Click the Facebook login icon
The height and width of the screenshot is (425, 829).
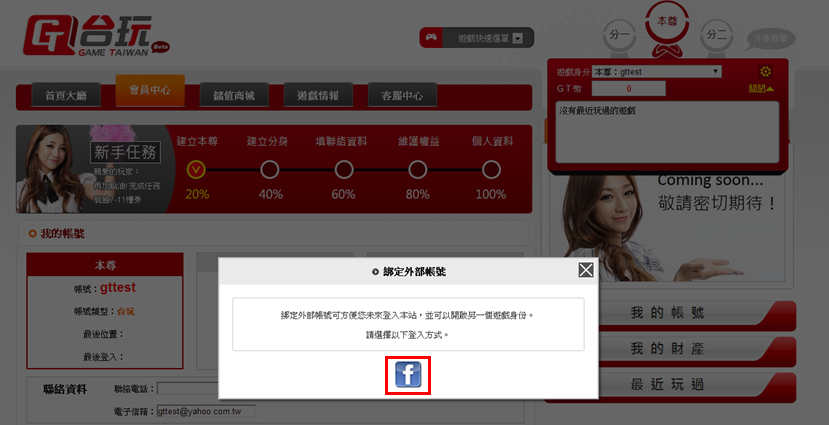pos(408,374)
